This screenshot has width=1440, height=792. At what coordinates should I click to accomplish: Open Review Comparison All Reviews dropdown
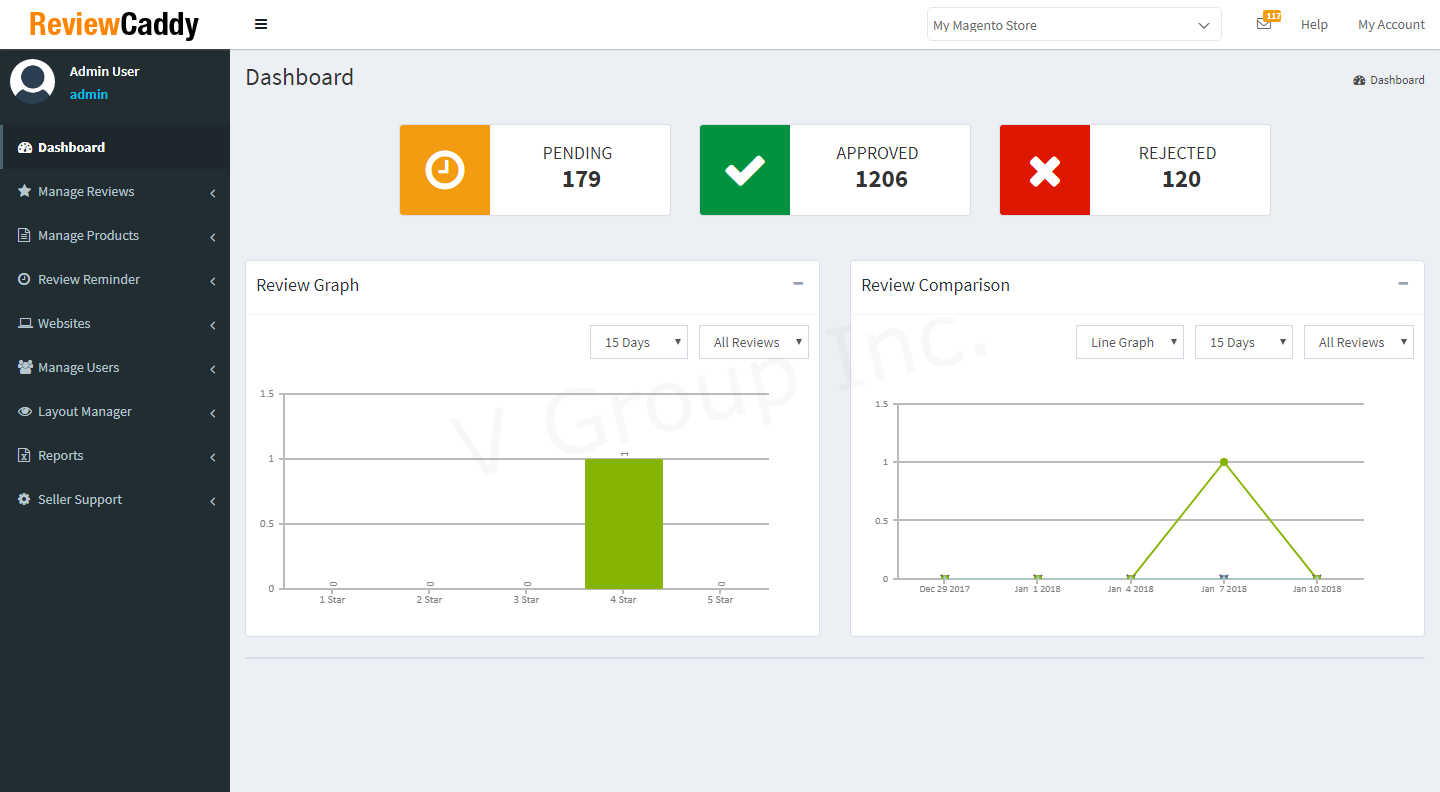click(x=1358, y=342)
